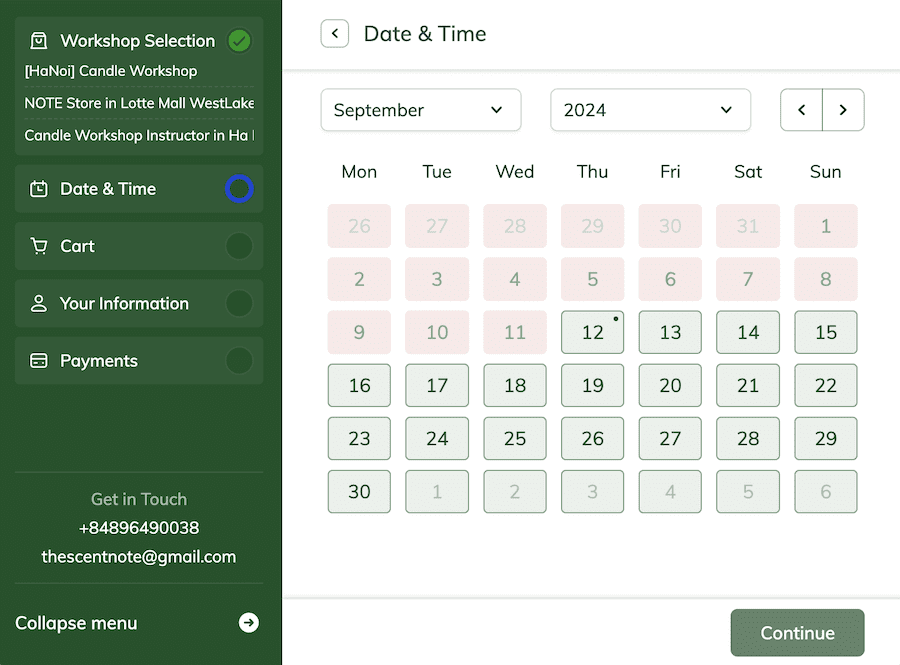
Task: Click the person icon for Your Information
Action: click(39, 304)
